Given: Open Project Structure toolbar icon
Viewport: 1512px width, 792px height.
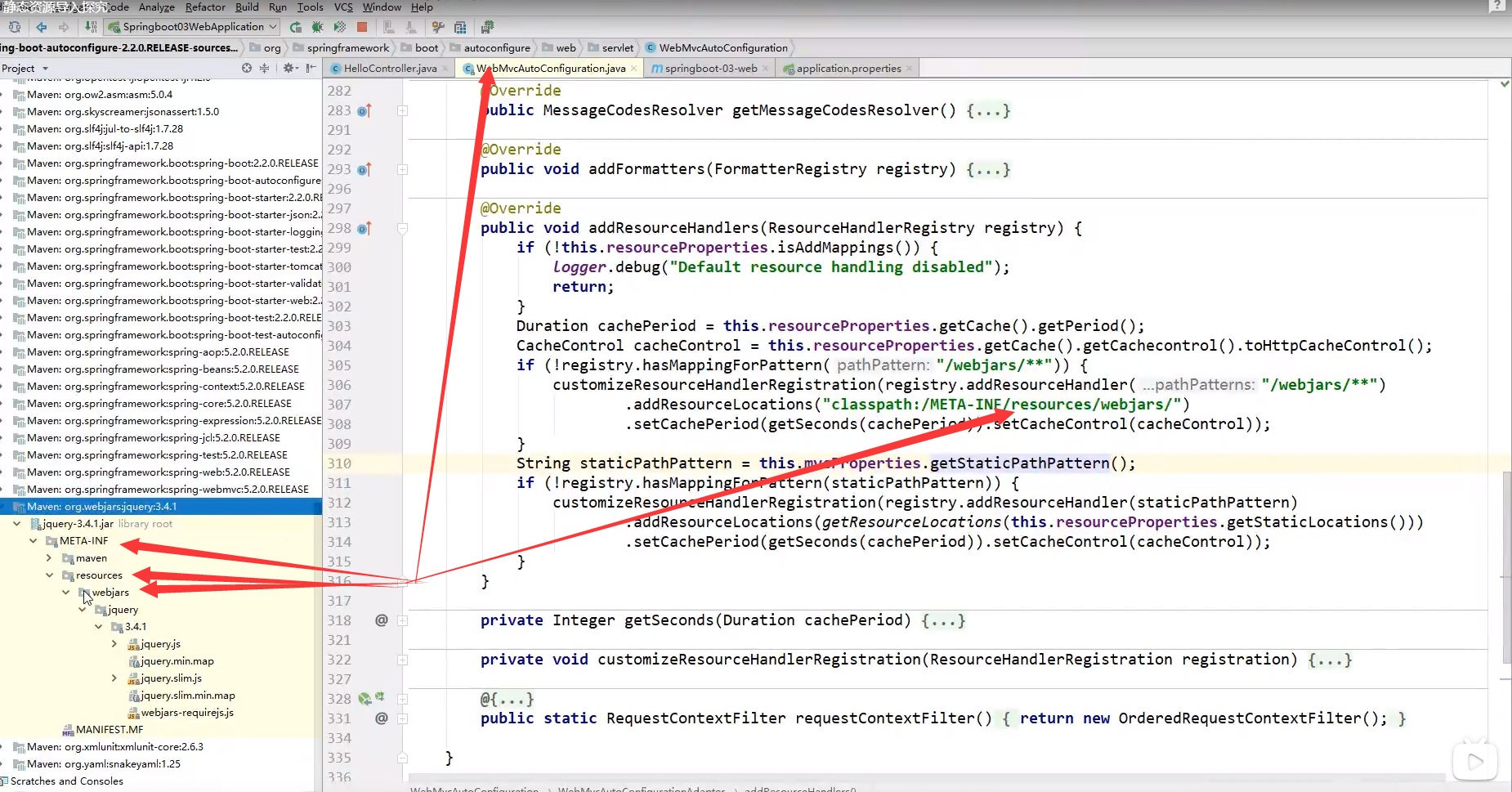Looking at the screenshot, I should point(460,27).
